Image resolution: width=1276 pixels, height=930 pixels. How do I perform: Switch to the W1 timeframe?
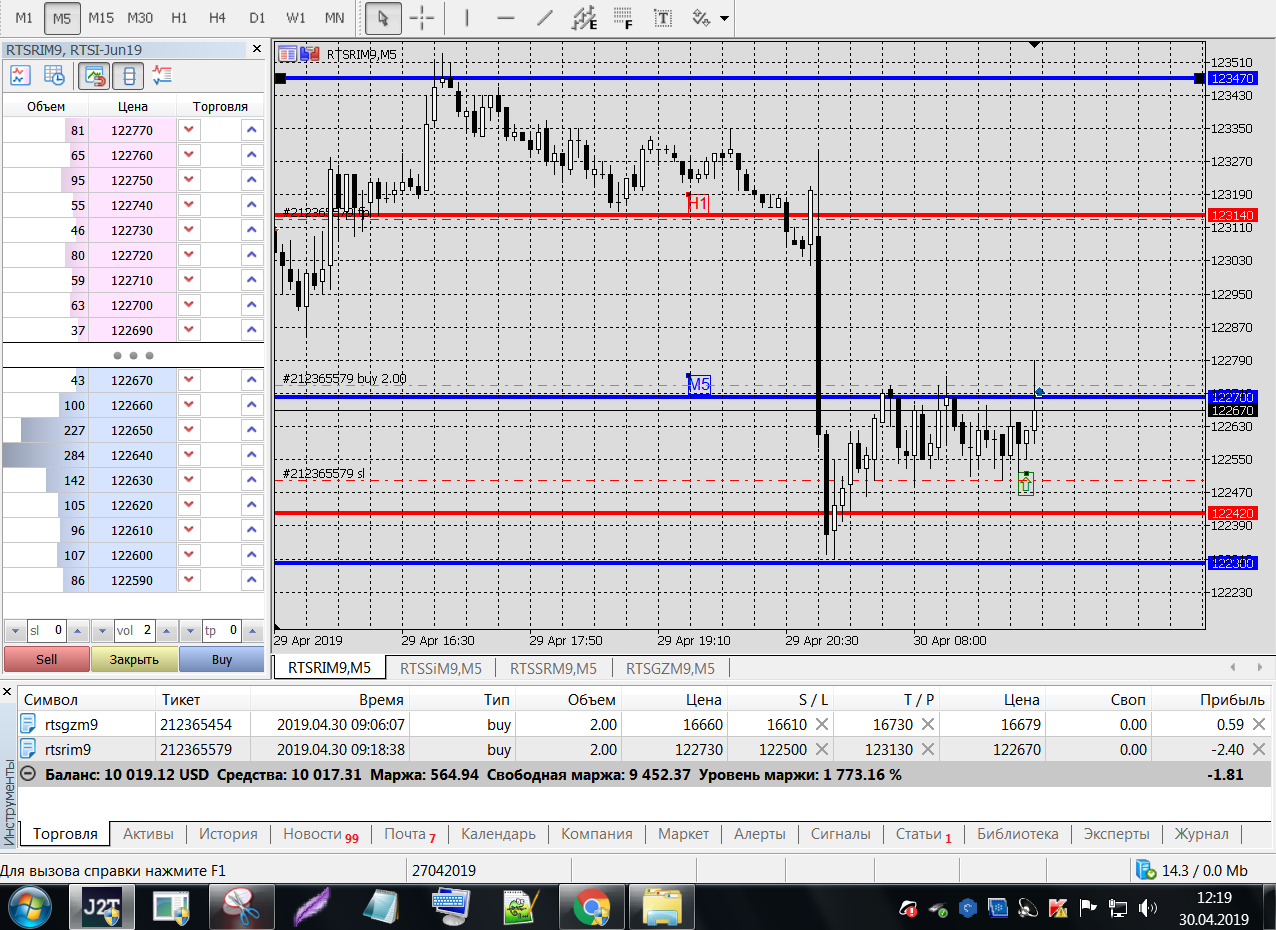tap(296, 18)
